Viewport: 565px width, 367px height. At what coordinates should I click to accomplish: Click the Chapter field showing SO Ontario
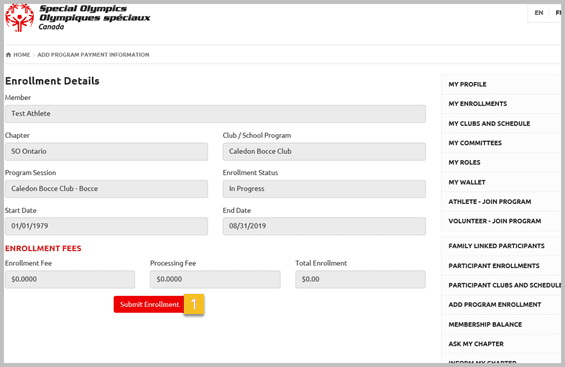pos(106,152)
